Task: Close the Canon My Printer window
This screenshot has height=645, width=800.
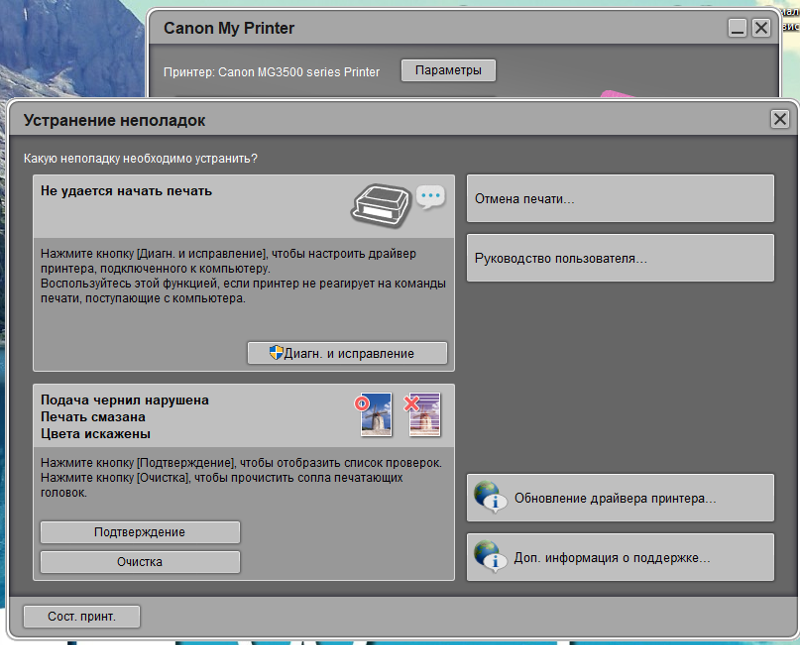Action: (761, 28)
